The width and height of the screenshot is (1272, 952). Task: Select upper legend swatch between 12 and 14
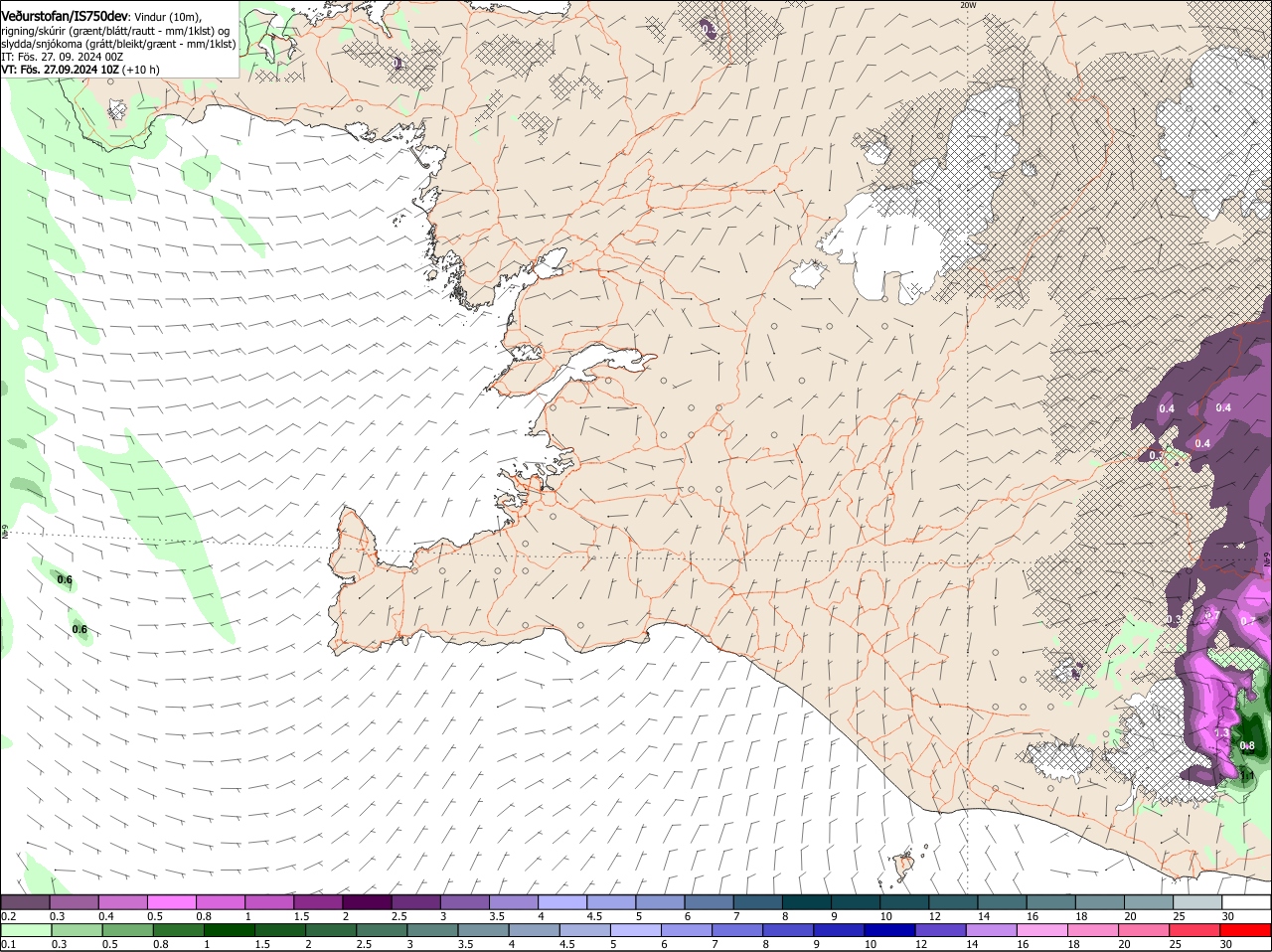click(954, 901)
